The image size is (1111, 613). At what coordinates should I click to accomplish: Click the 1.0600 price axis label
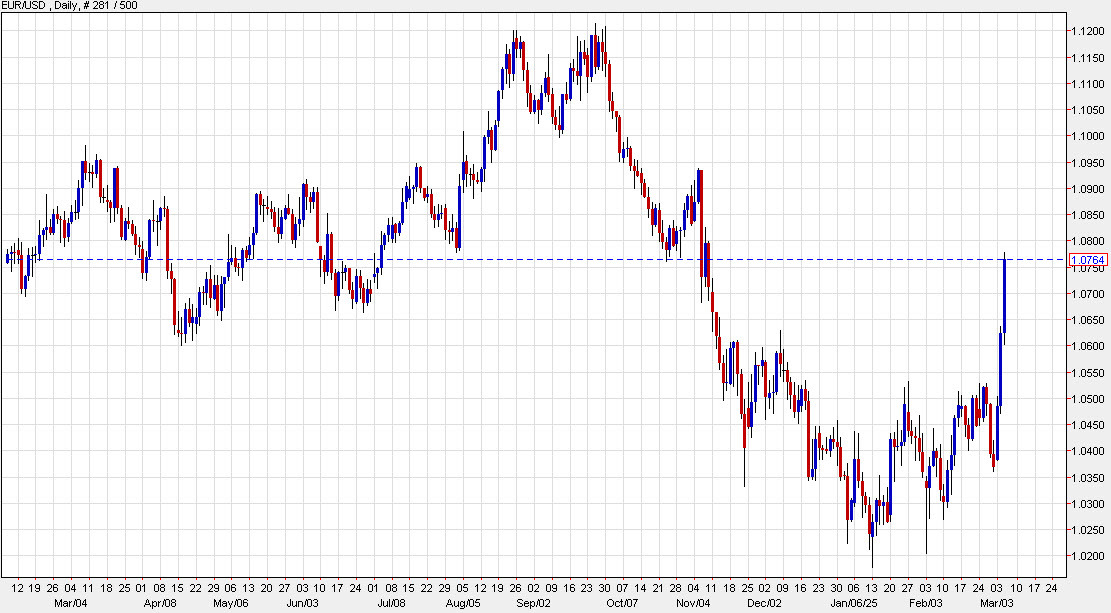(1088, 346)
